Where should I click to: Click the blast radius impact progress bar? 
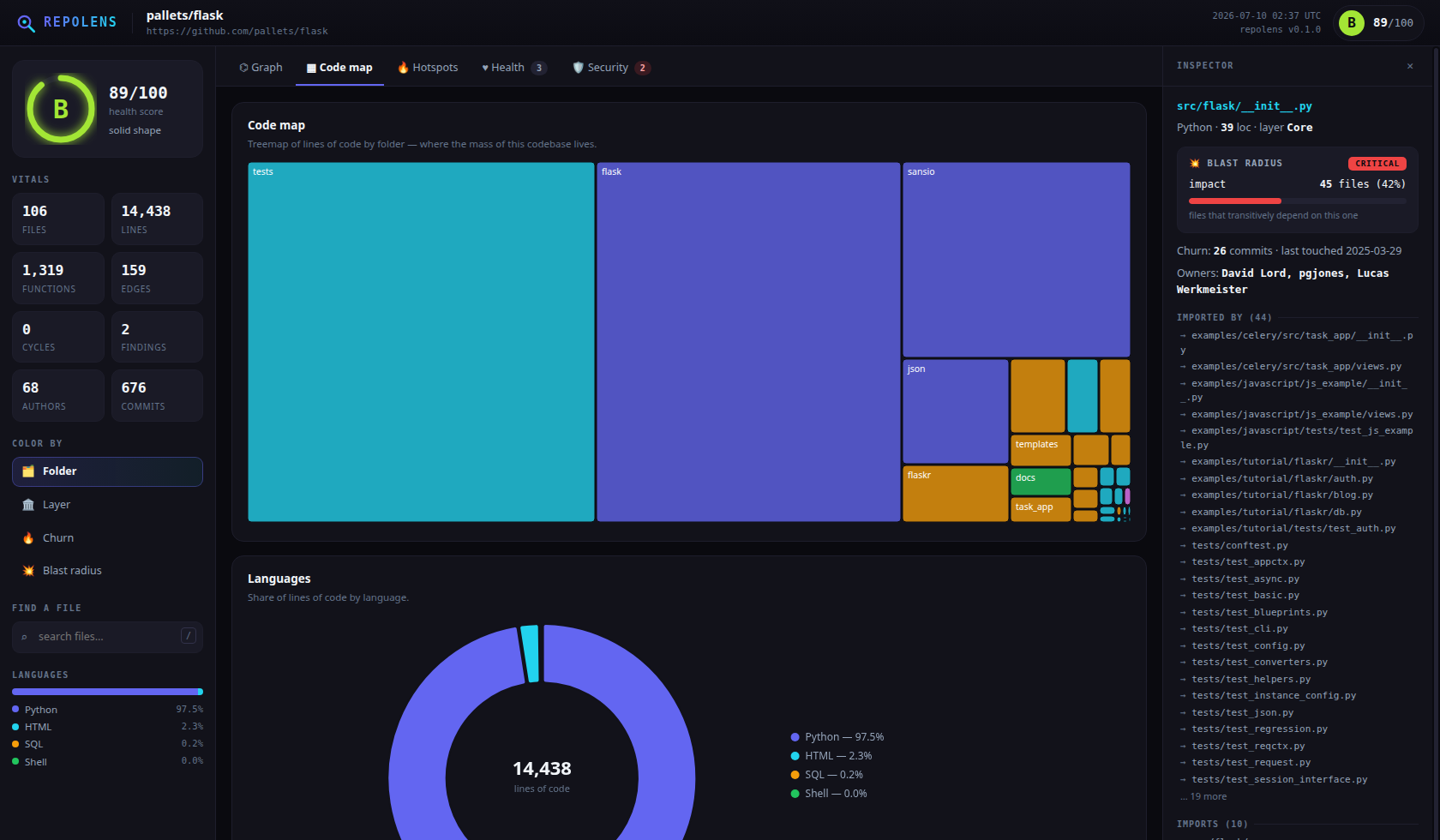(x=1298, y=201)
